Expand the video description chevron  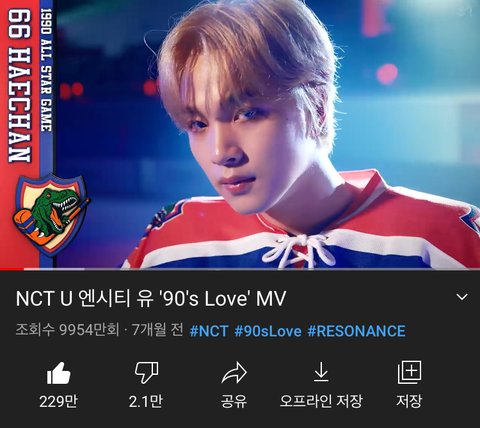[x=462, y=297]
